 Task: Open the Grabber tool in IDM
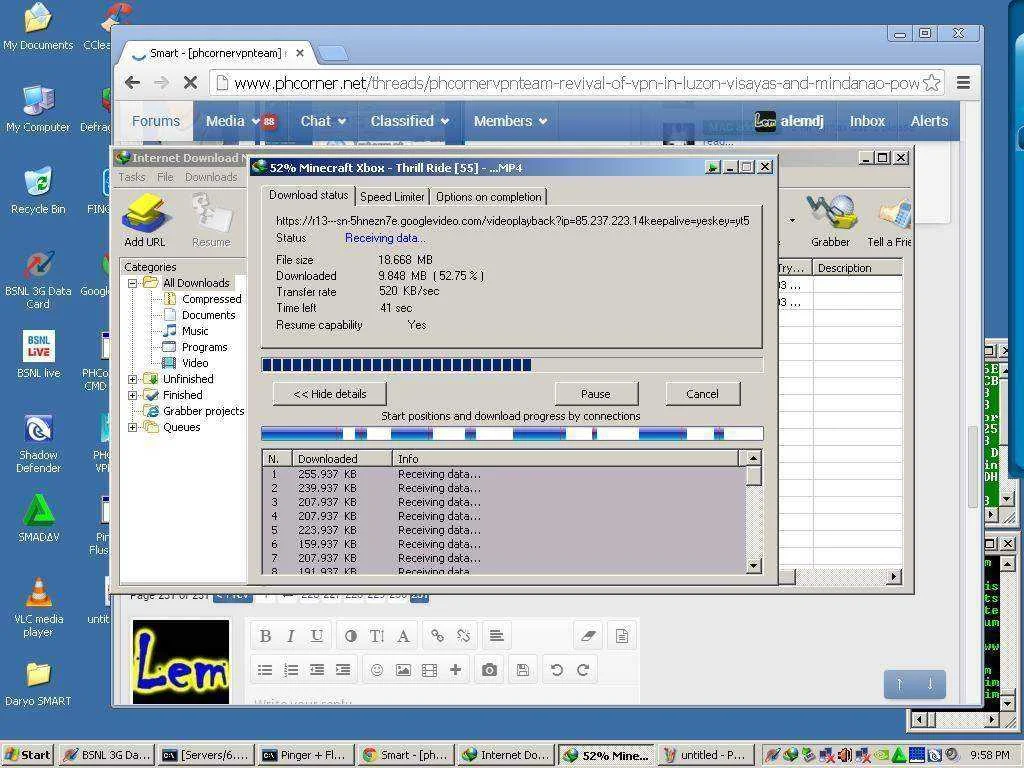[830, 221]
